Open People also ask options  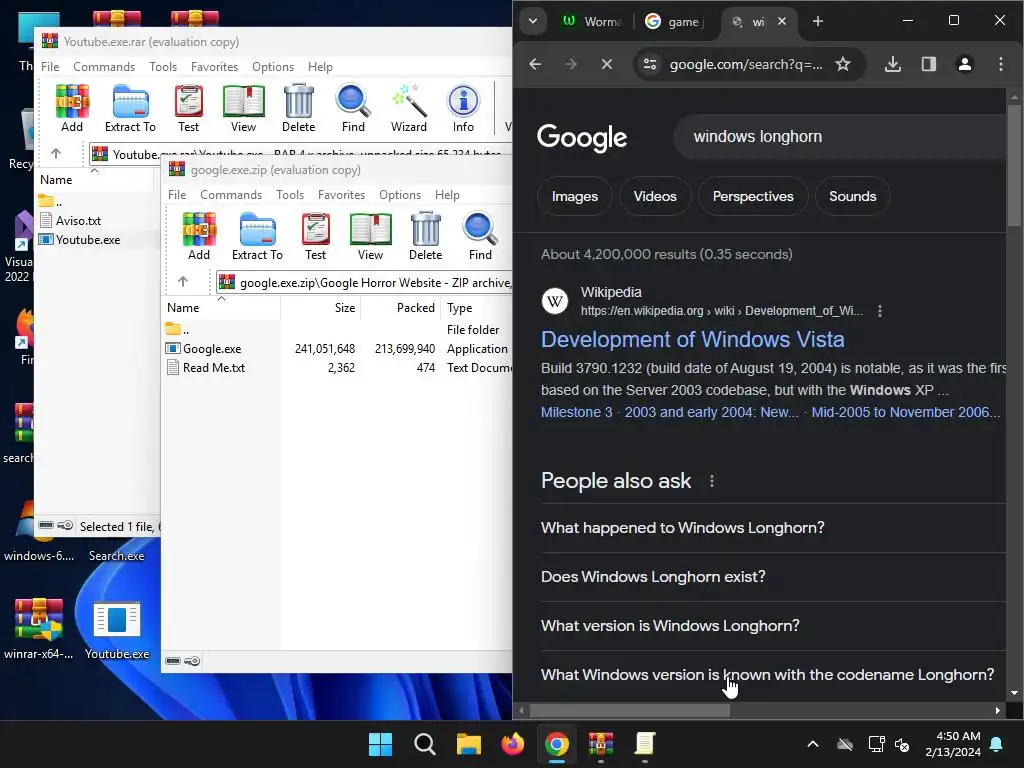tap(712, 481)
